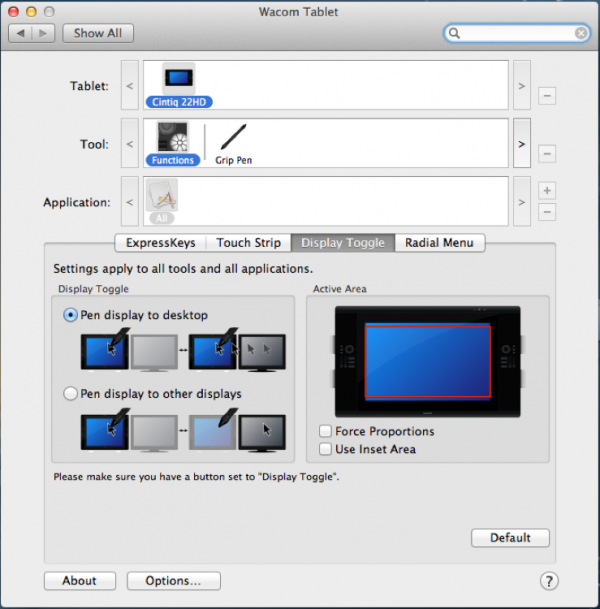
Task: Enable Use Inset Area checkbox
Action: 325,449
